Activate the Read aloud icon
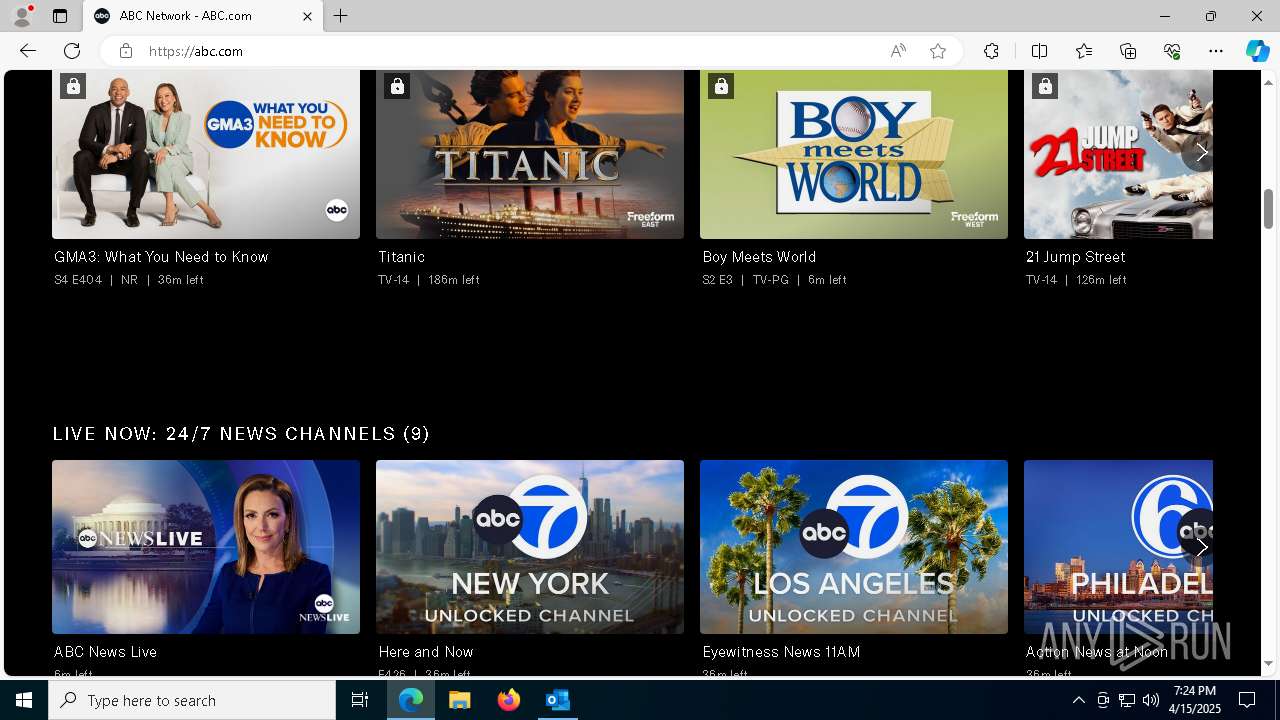1280x720 pixels. (898, 51)
